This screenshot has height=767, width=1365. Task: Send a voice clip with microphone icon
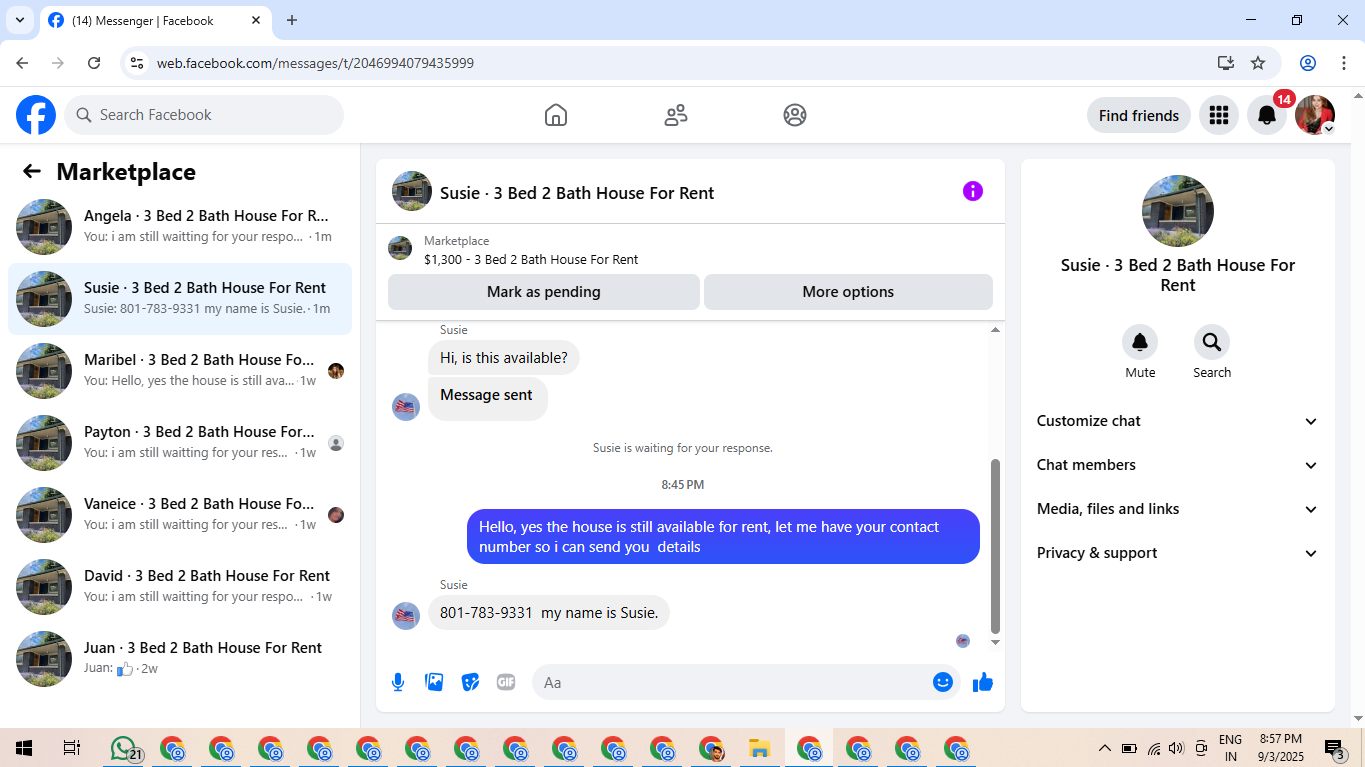(x=398, y=682)
